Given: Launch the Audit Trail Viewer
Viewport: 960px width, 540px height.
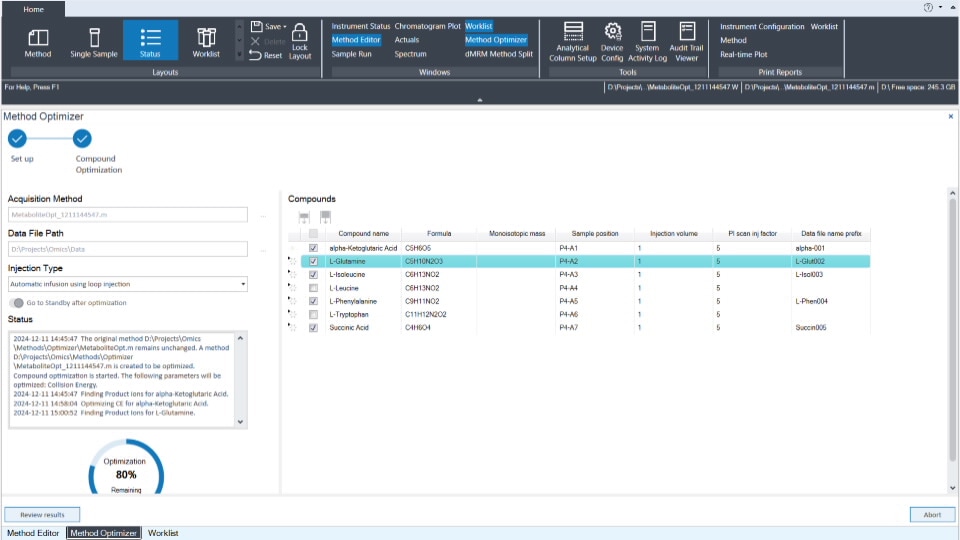Looking at the screenshot, I should 686,41.
